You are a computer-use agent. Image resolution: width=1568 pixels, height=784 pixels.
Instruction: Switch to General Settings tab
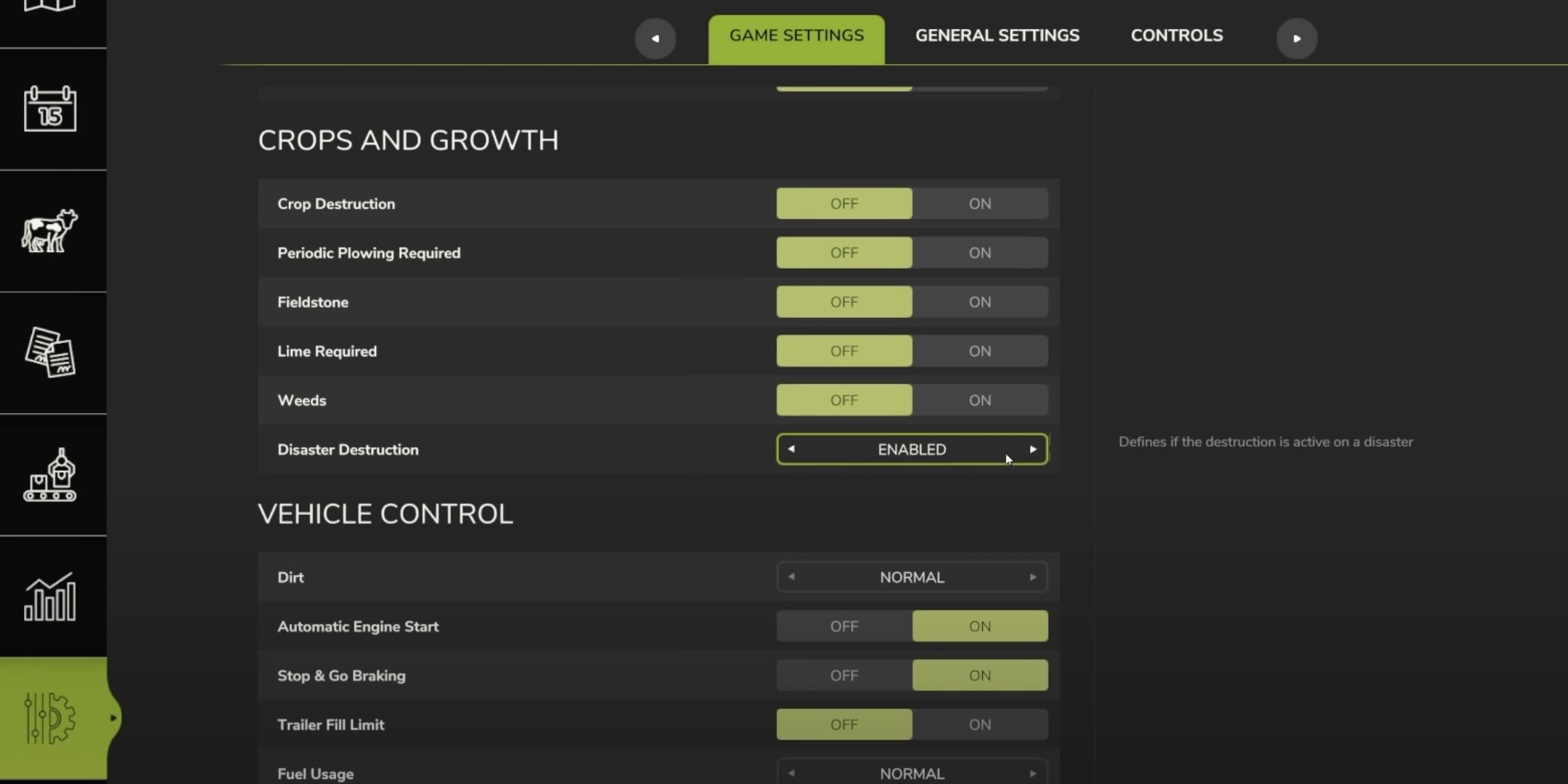pyautogui.click(x=997, y=36)
